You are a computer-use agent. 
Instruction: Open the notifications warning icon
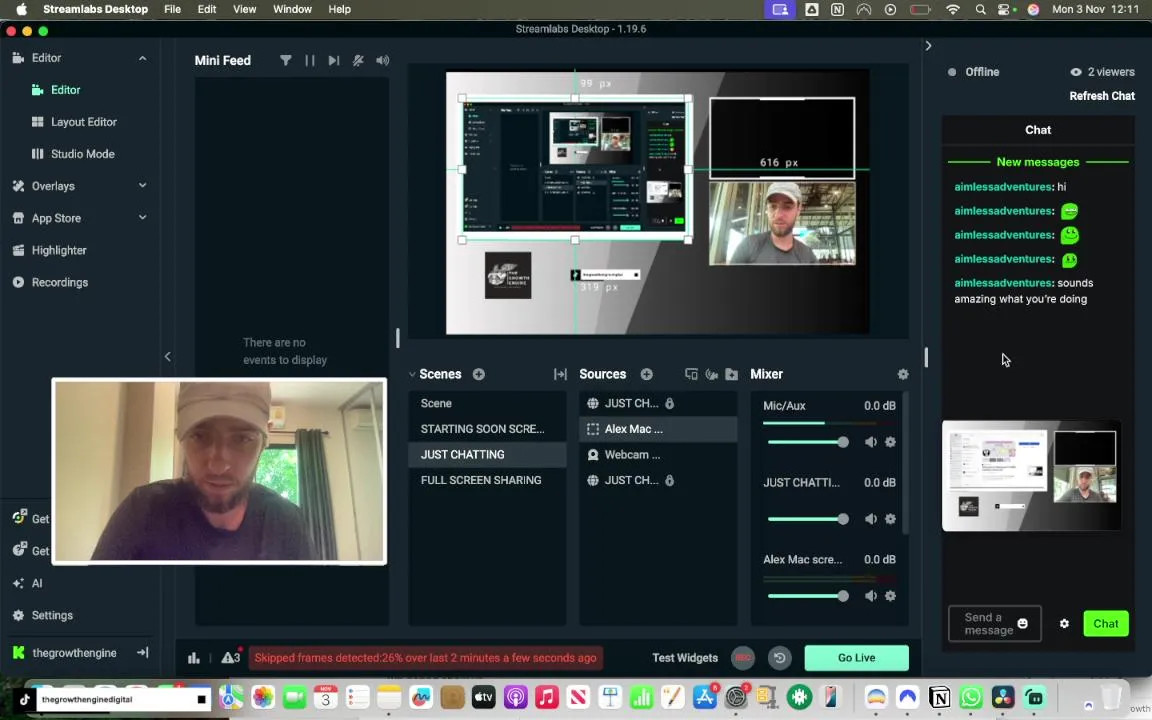(x=231, y=657)
